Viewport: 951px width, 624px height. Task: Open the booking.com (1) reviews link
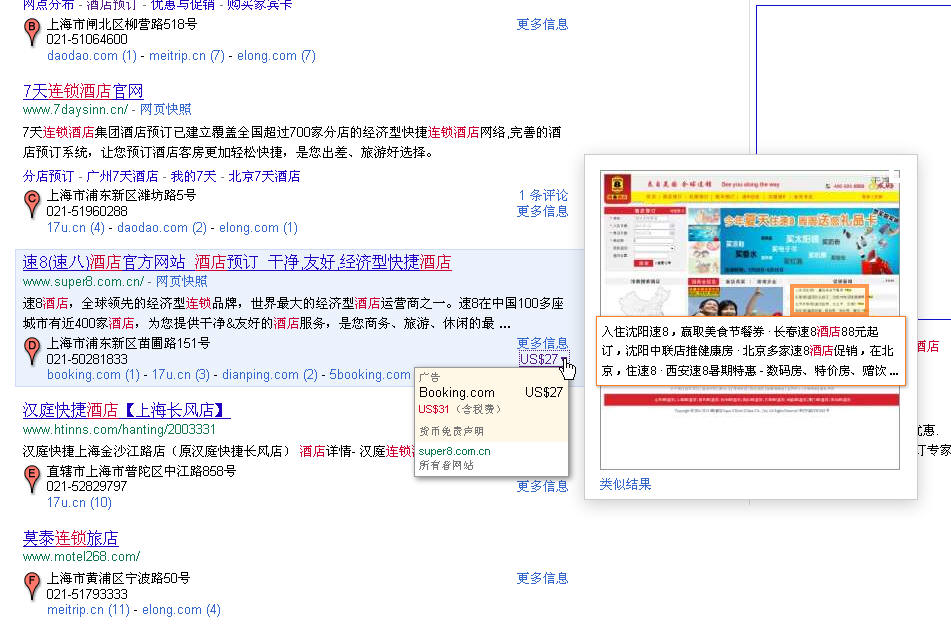point(93,375)
